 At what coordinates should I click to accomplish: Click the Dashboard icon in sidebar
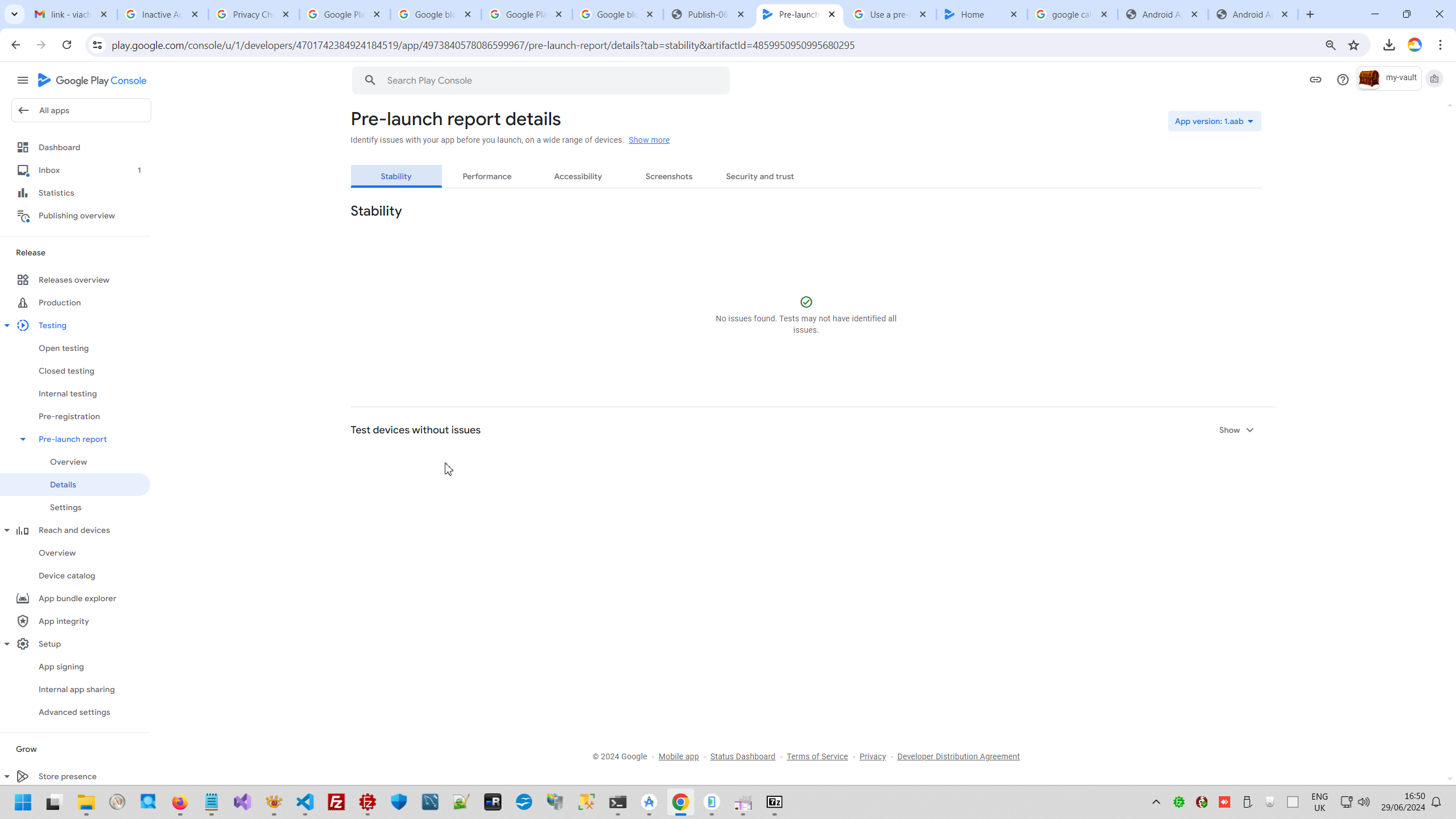23,147
